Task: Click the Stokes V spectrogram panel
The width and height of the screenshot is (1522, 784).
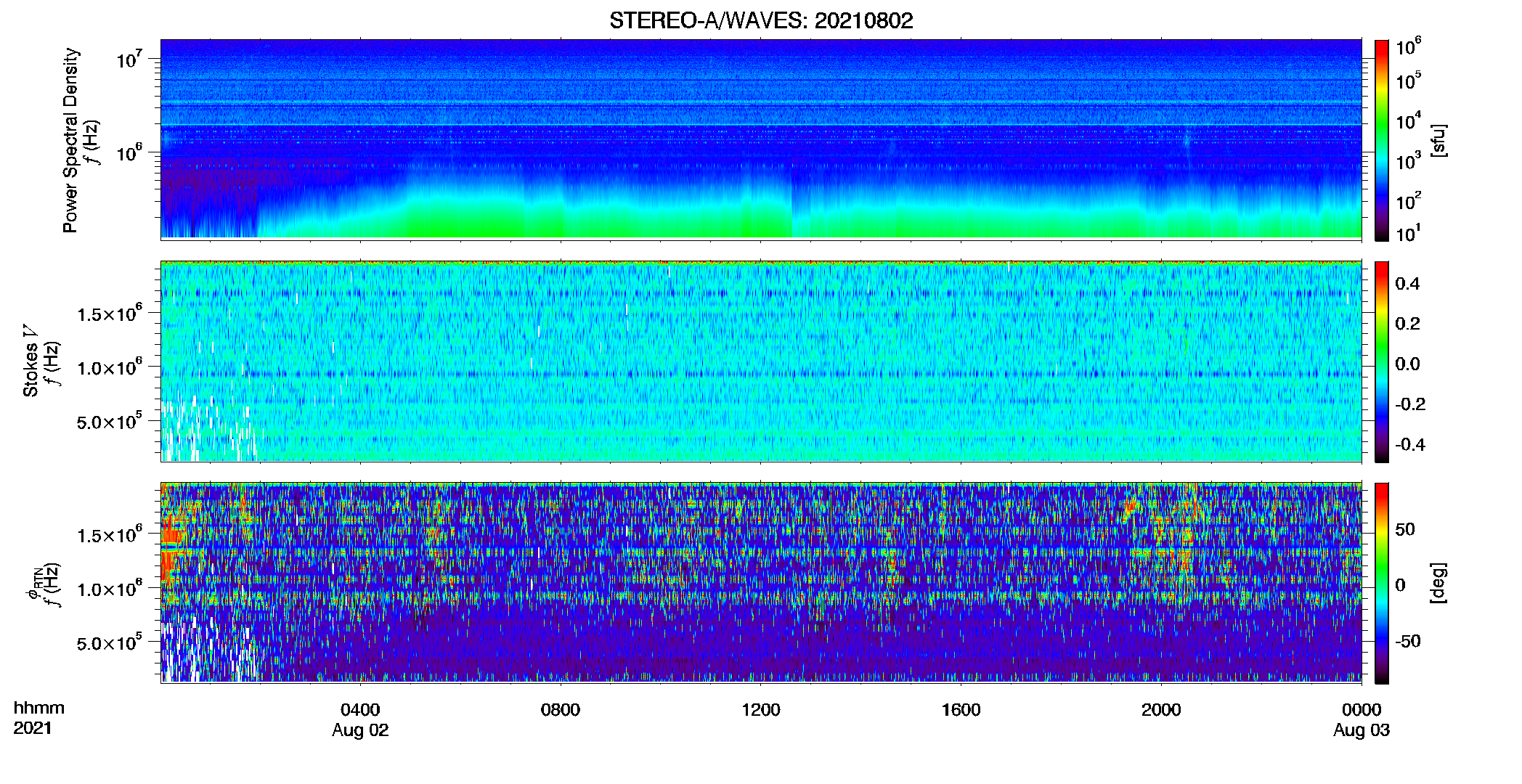Action: pos(761,362)
